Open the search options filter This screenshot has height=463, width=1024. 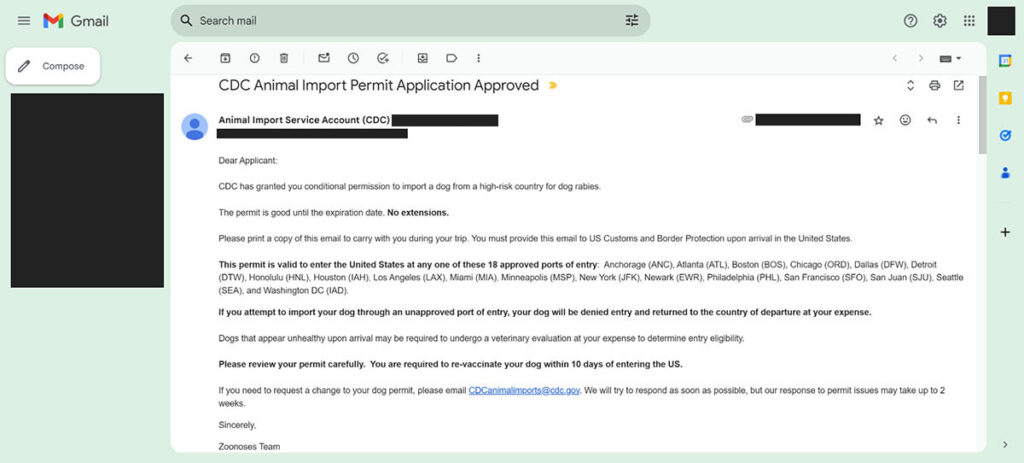631,21
